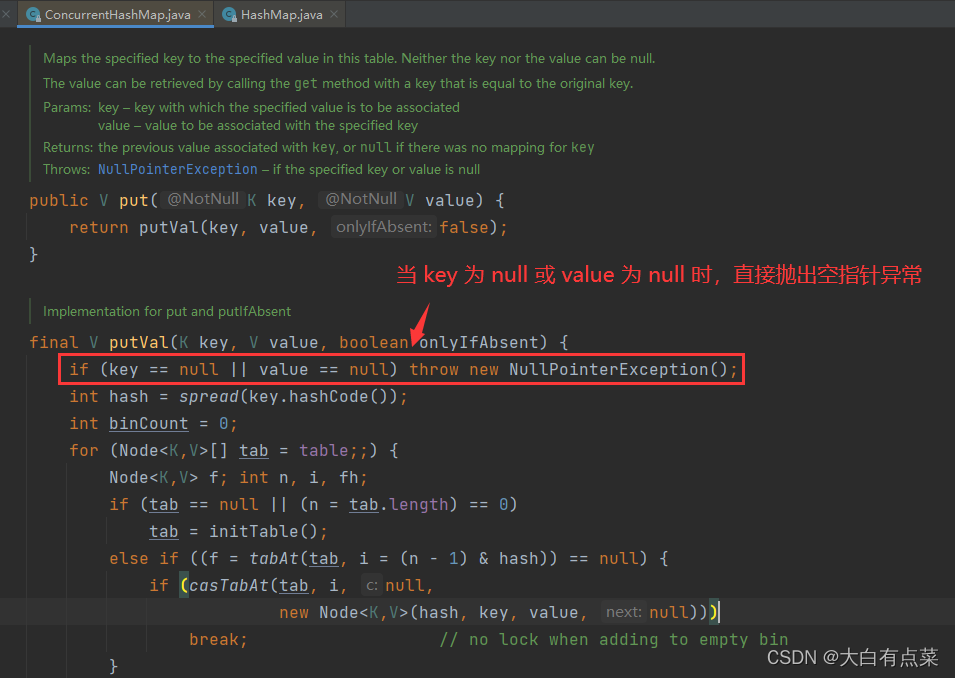Click the binCount variable
The width and height of the screenshot is (955, 678).
[x=149, y=423]
